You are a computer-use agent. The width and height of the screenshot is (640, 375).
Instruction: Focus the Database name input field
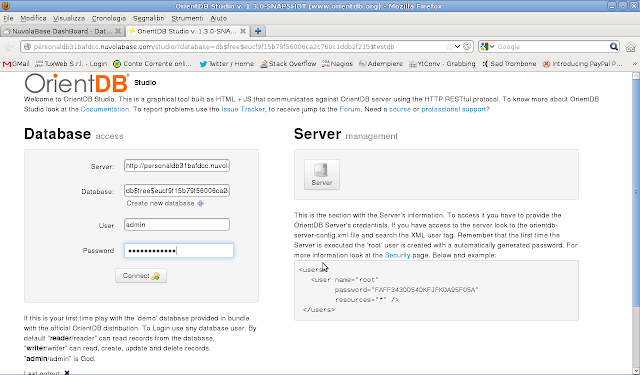(177, 191)
